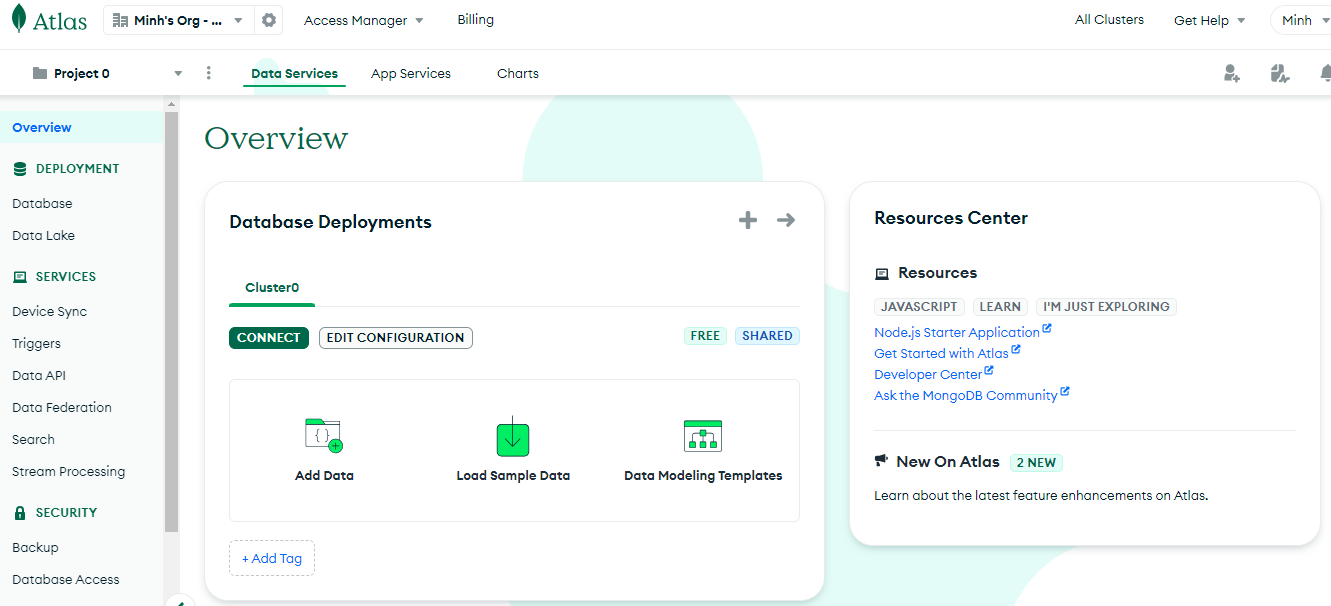The image size is (1331, 606).
Task: Open Data Lake in the sidebar
Action: click(43, 235)
